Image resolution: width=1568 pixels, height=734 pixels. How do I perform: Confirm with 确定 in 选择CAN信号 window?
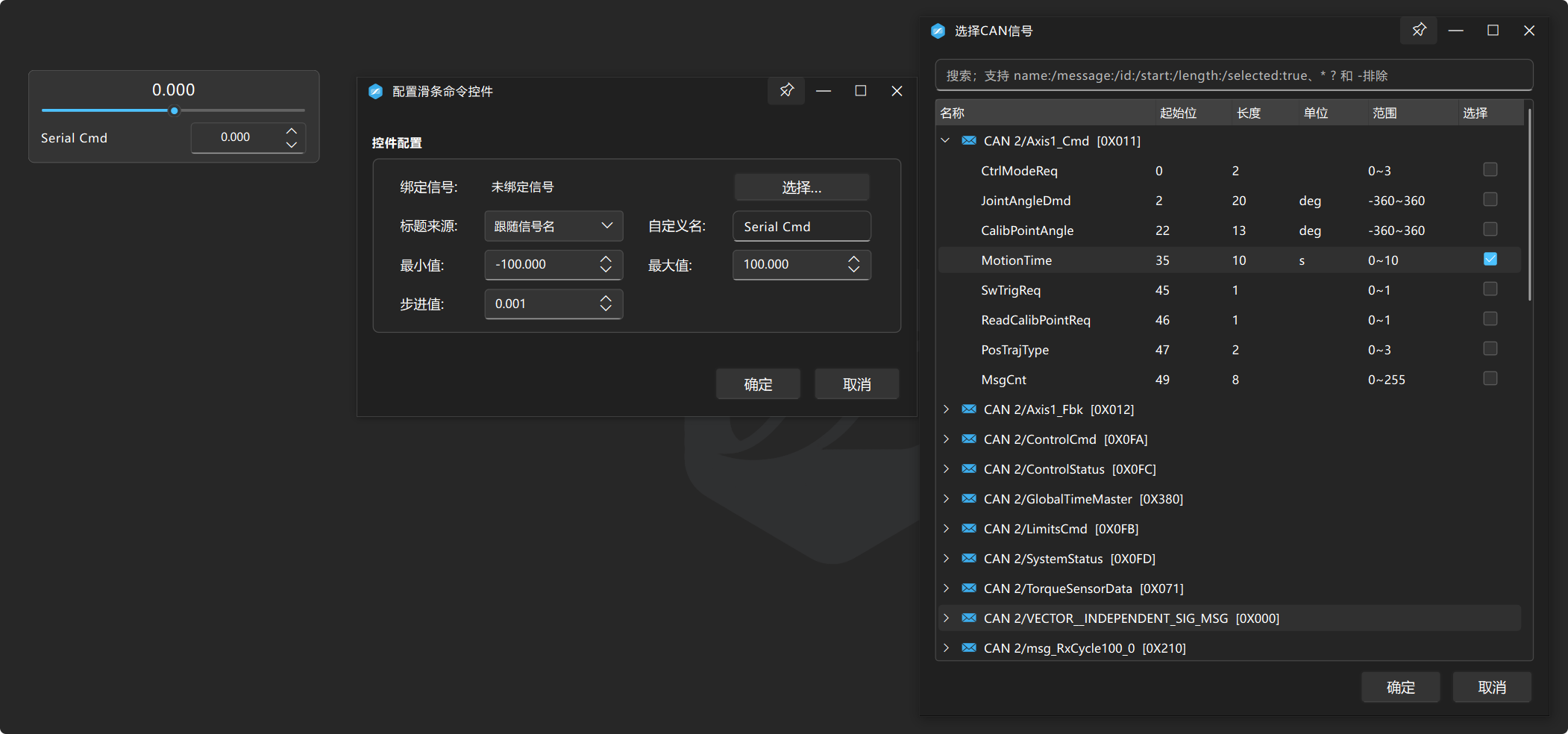click(1400, 687)
